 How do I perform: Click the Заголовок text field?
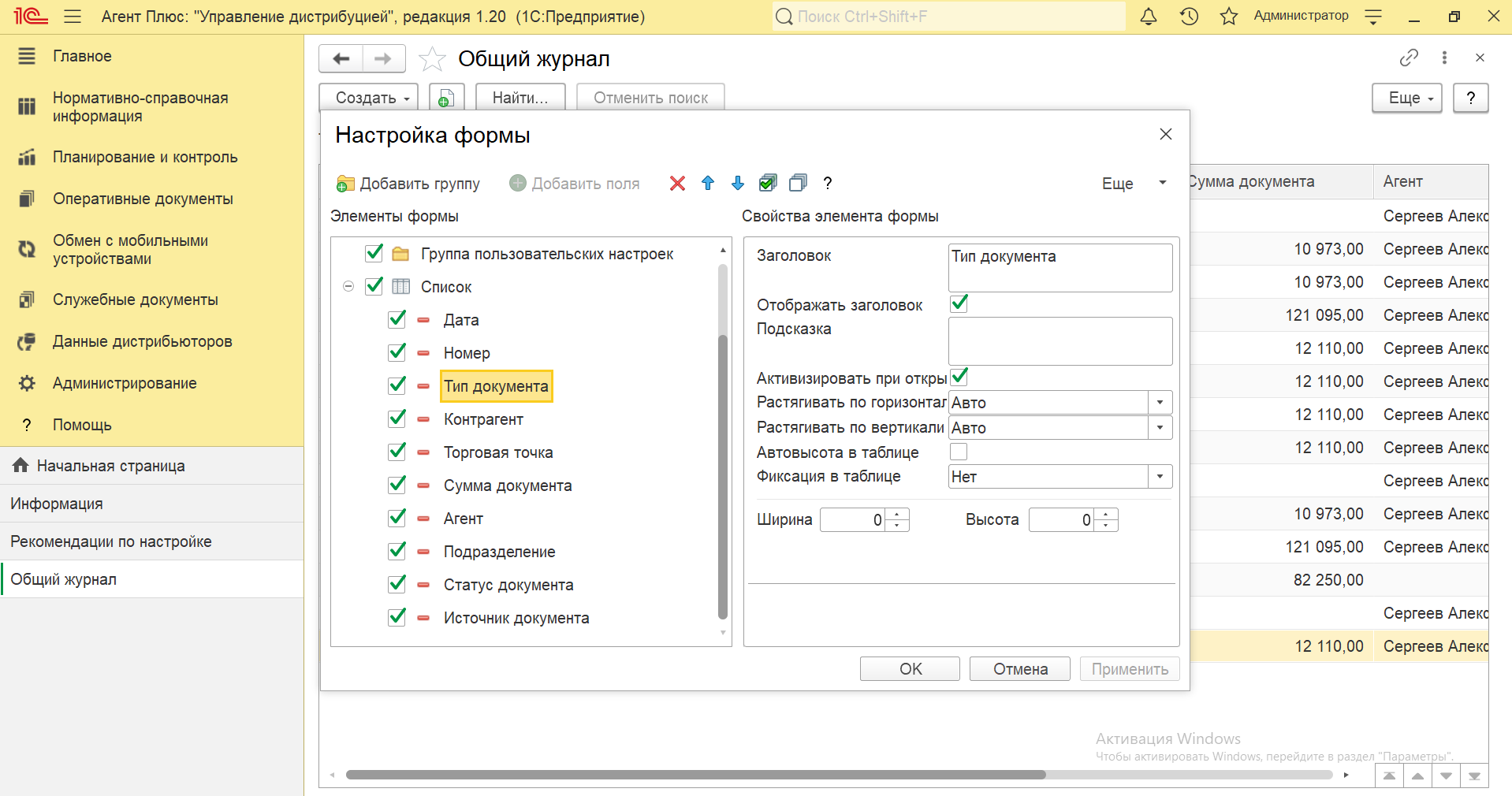click(x=1060, y=267)
